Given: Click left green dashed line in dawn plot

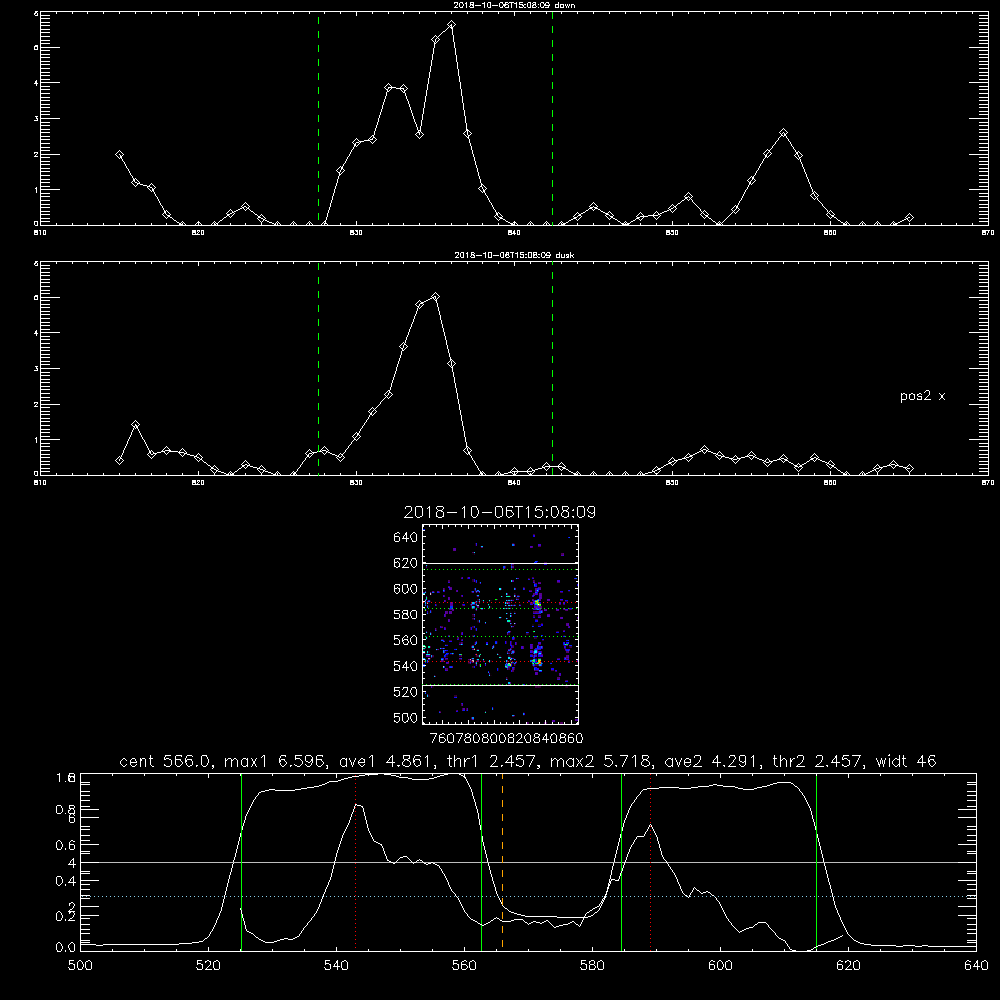Looking at the screenshot, I should tap(318, 119).
